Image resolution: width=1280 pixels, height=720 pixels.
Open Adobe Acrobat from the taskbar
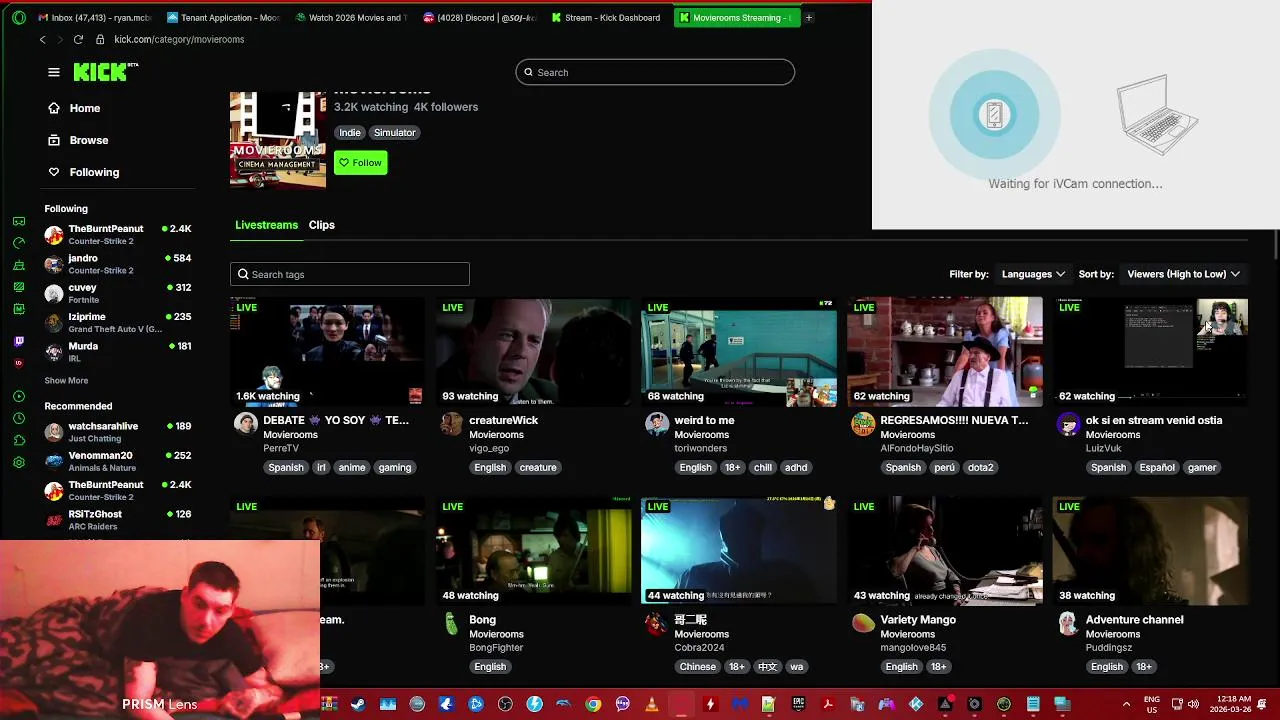pyautogui.click(x=828, y=704)
